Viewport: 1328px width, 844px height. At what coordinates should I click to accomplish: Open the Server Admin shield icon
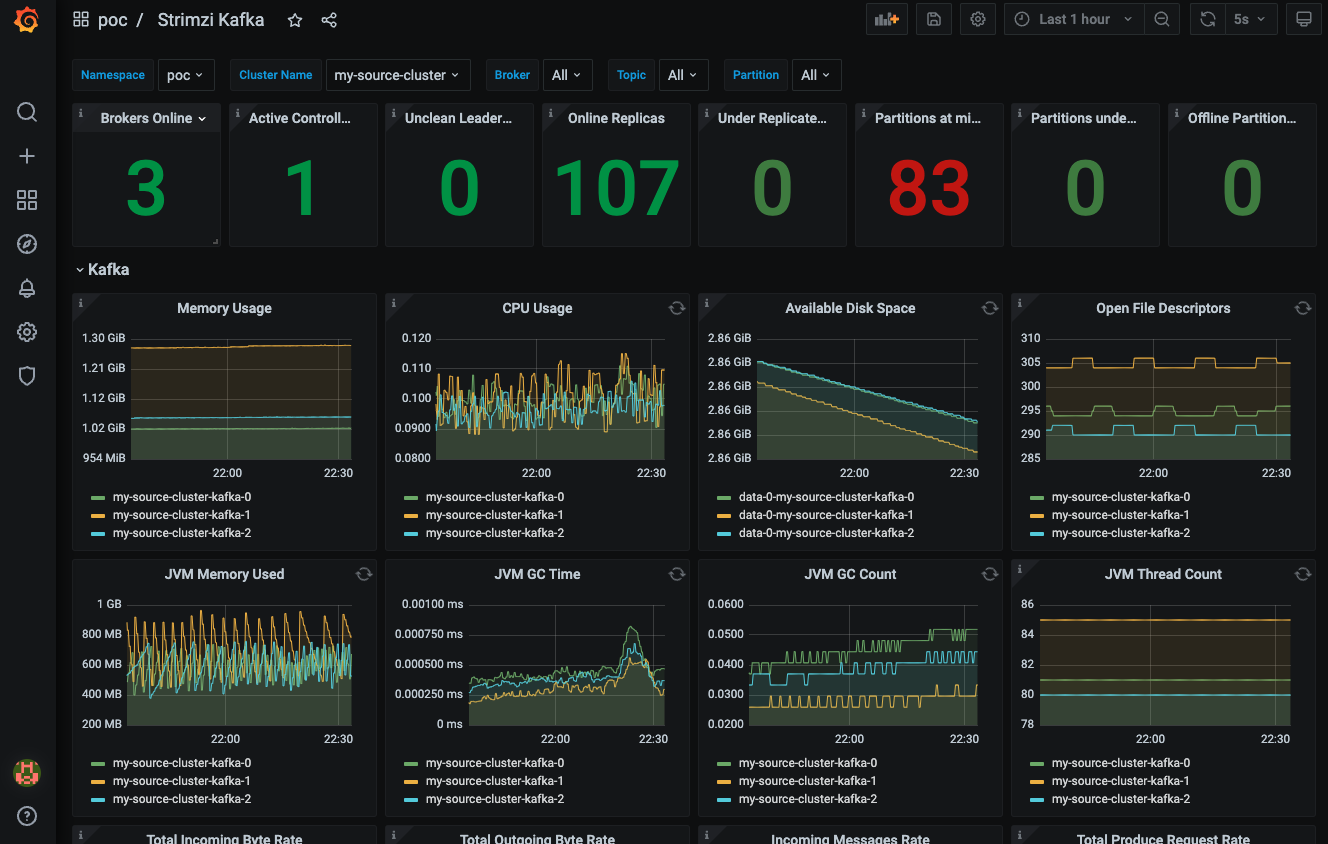(x=27, y=376)
